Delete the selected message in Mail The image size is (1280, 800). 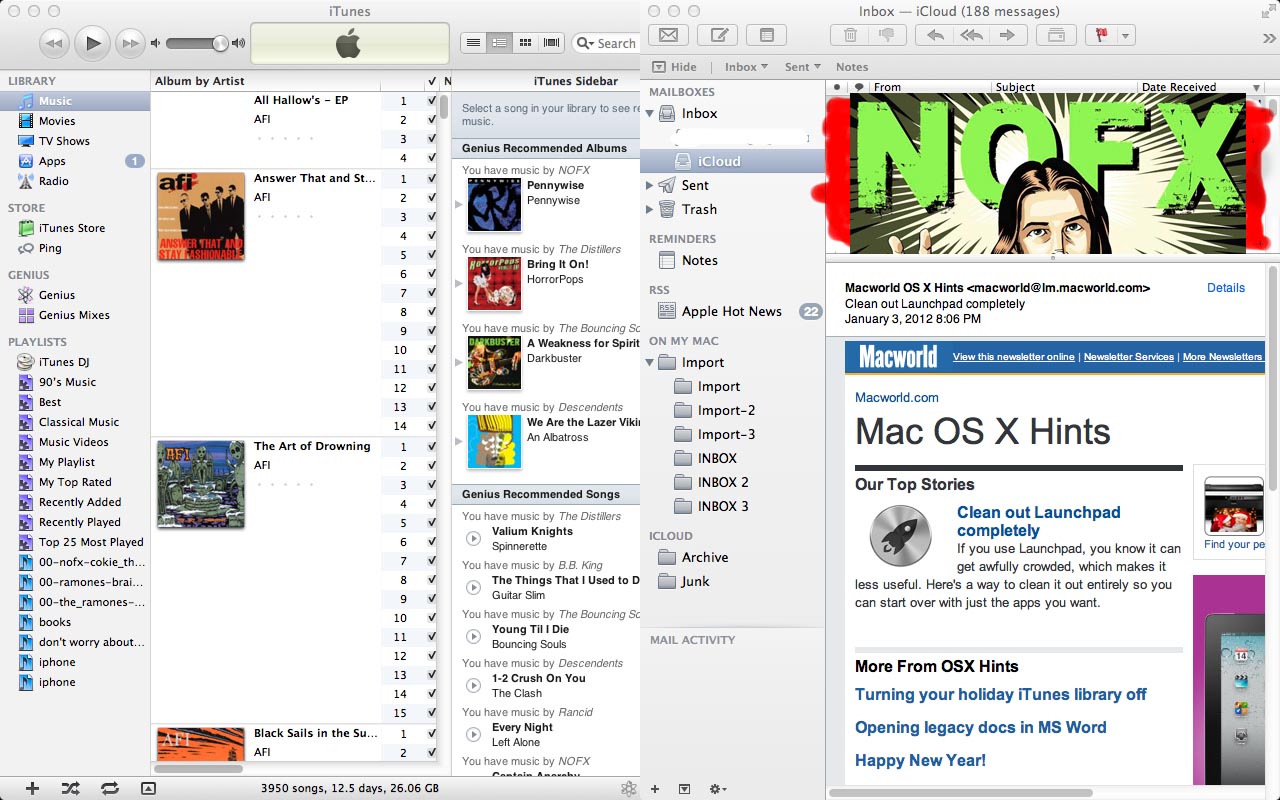pos(850,36)
